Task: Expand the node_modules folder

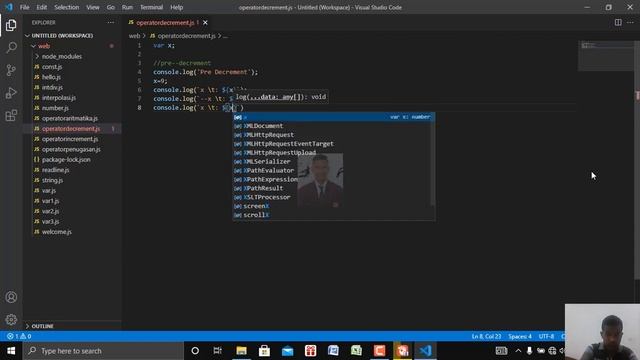Action: (62, 56)
